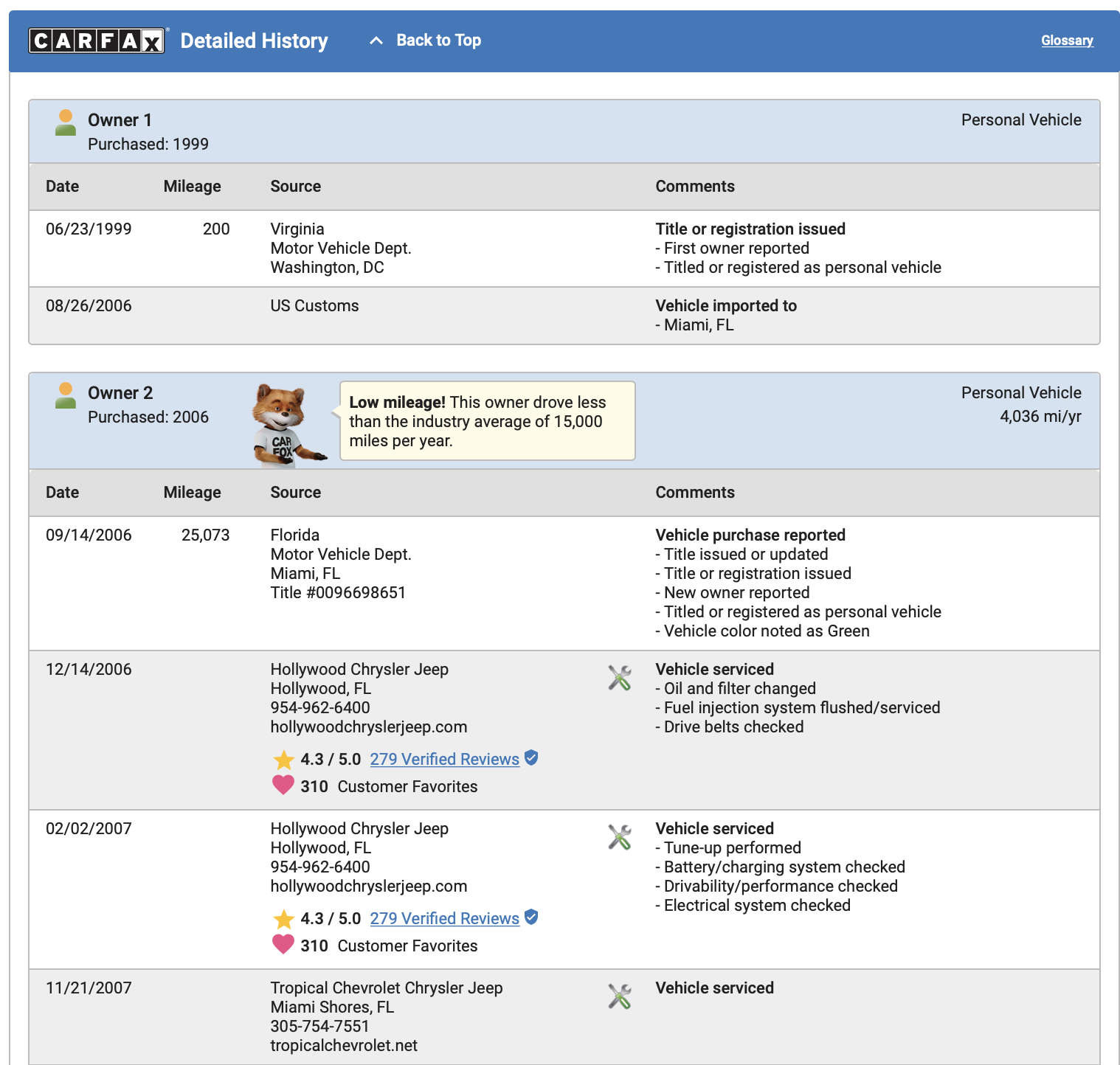
Task: Click the heart favorites icon in 12/14/2006 row
Action: [x=283, y=785]
